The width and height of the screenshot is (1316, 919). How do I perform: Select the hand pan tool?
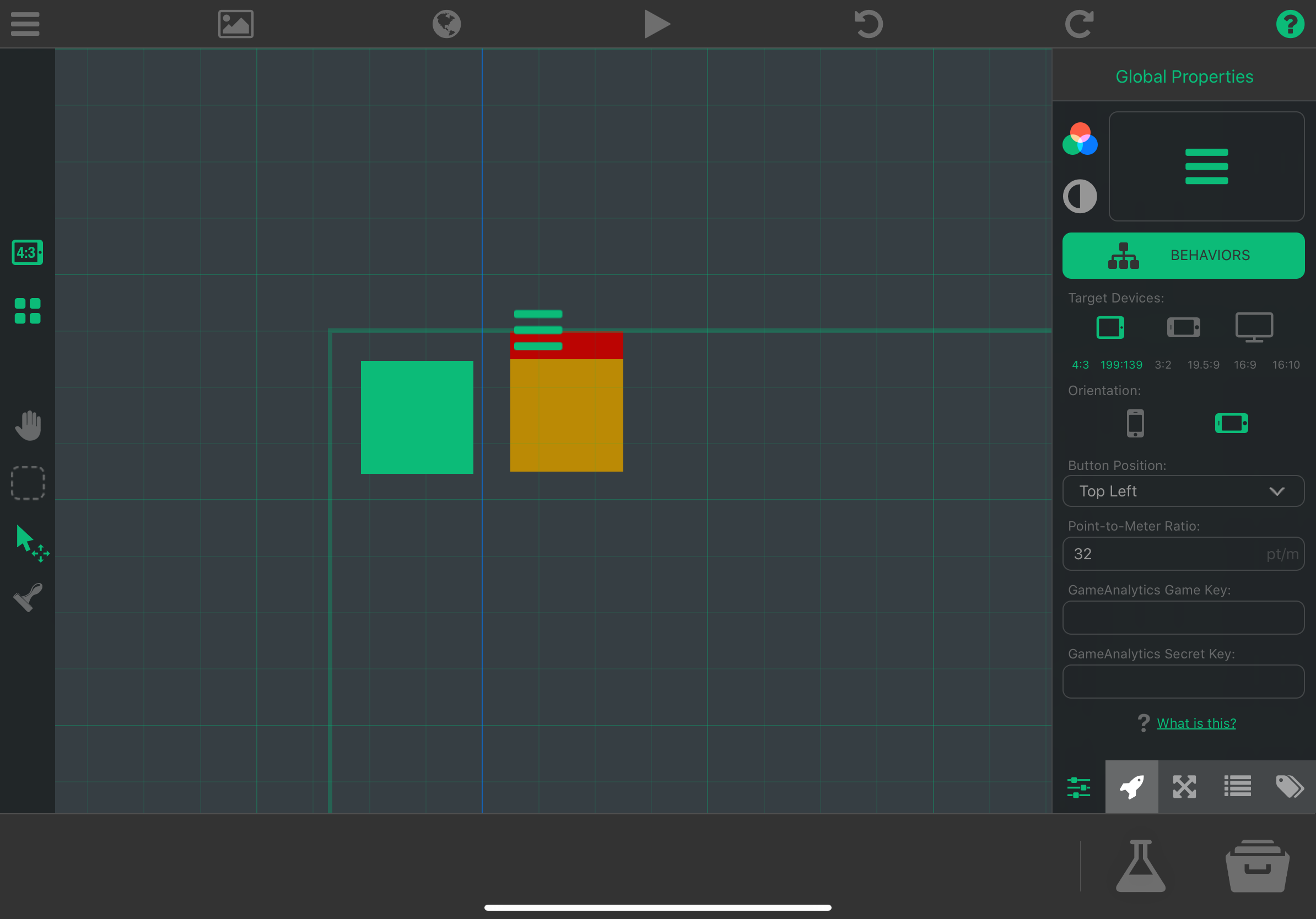[28, 426]
